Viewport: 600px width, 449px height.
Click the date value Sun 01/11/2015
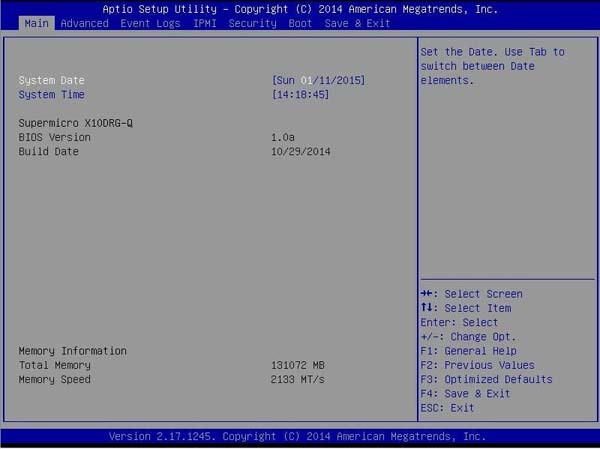coord(318,80)
